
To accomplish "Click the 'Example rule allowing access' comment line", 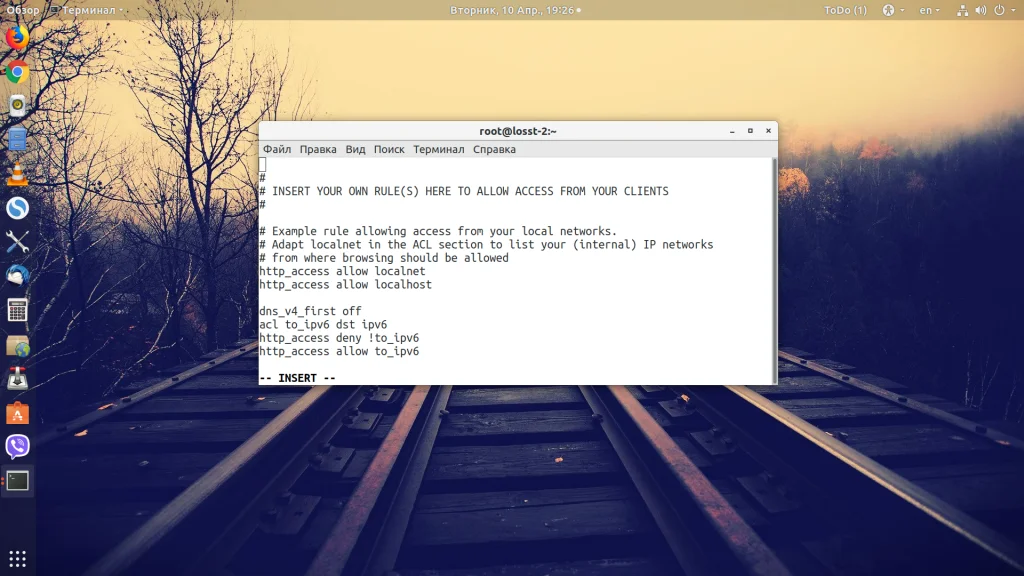I will coord(438,231).
